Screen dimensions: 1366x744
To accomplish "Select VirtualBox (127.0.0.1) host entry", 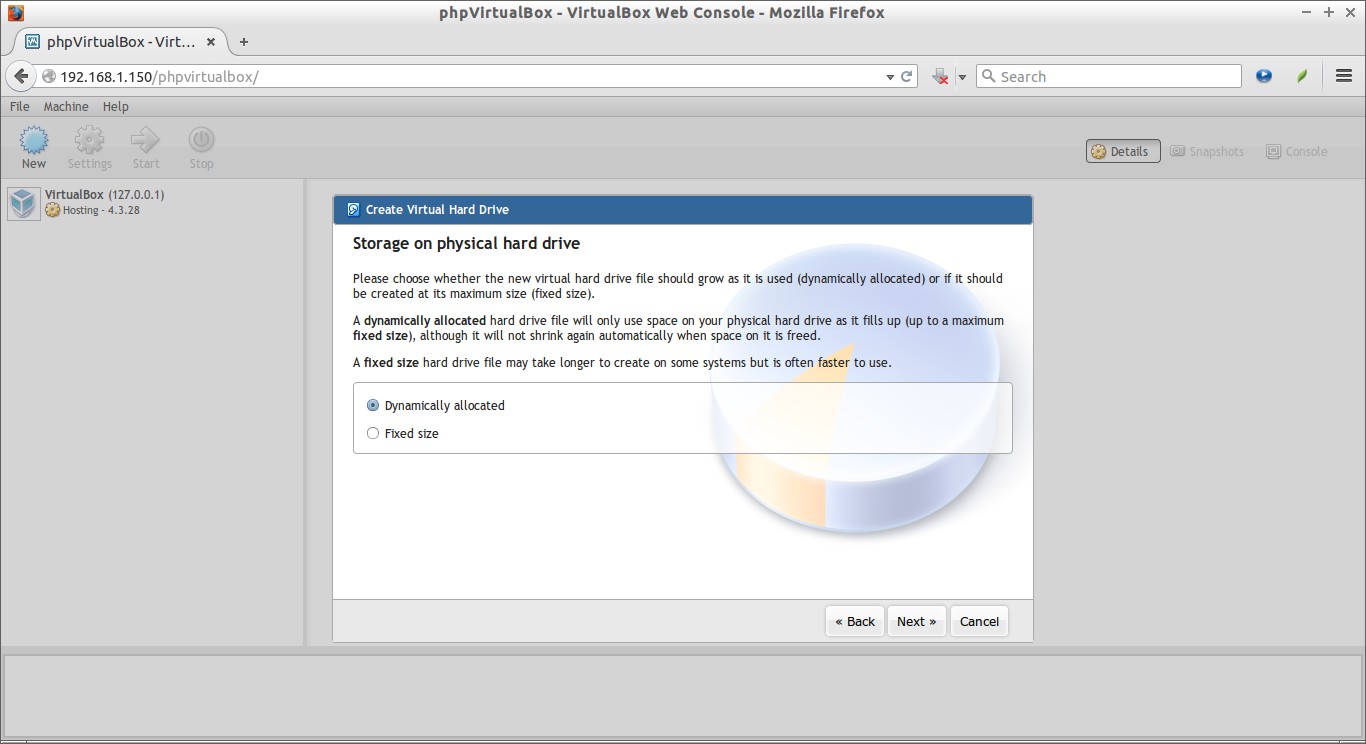I will (x=104, y=194).
